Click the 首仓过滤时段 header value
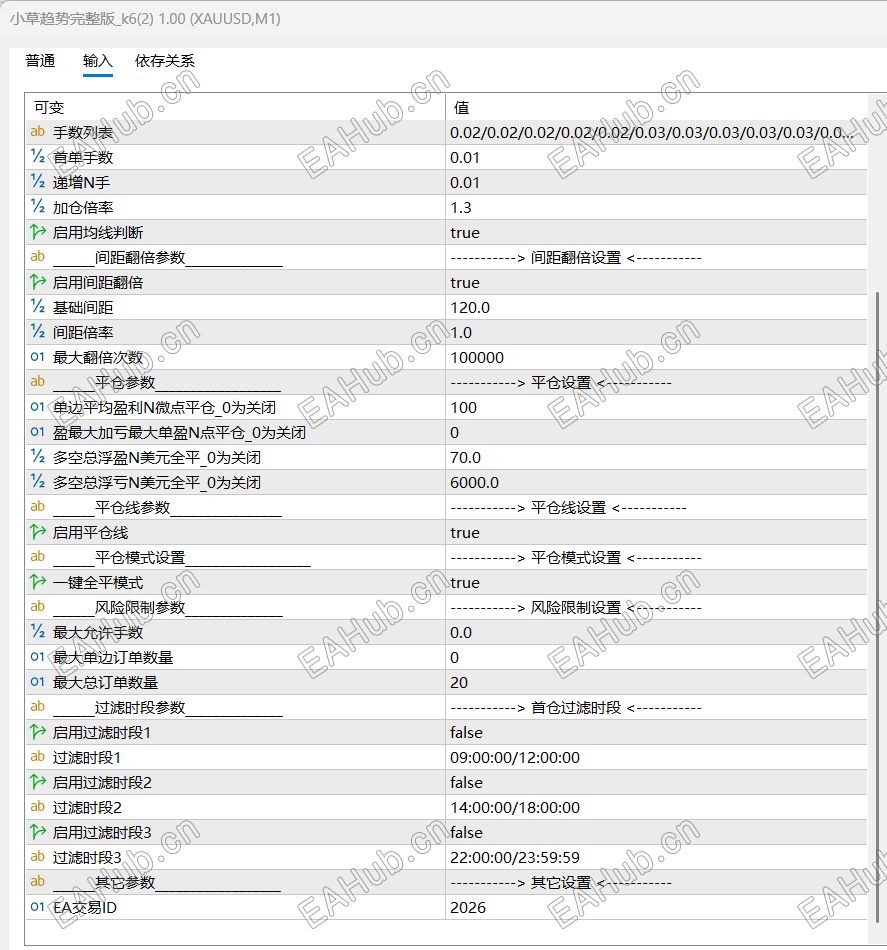 click(576, 708)
